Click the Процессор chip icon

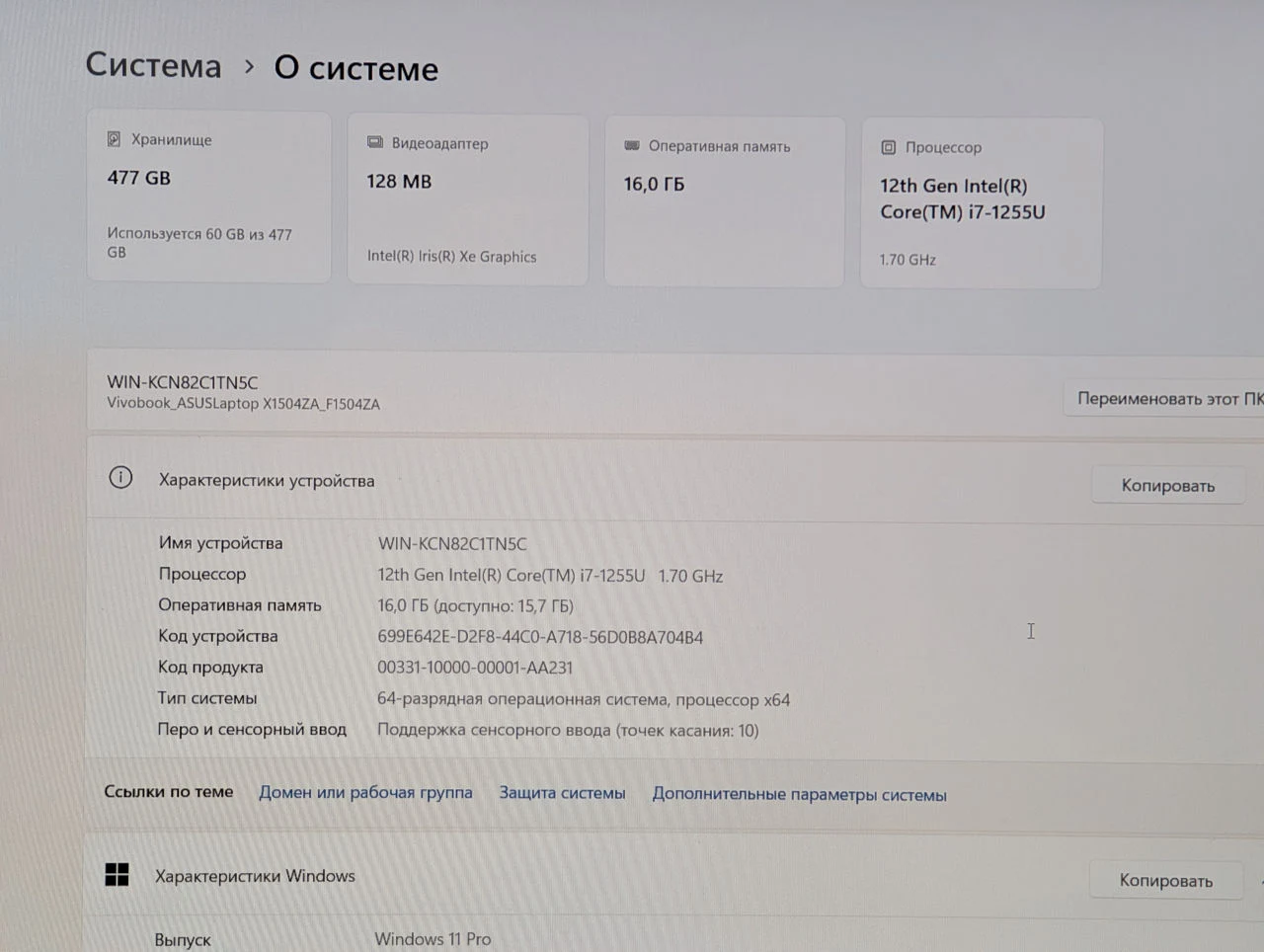888,147
